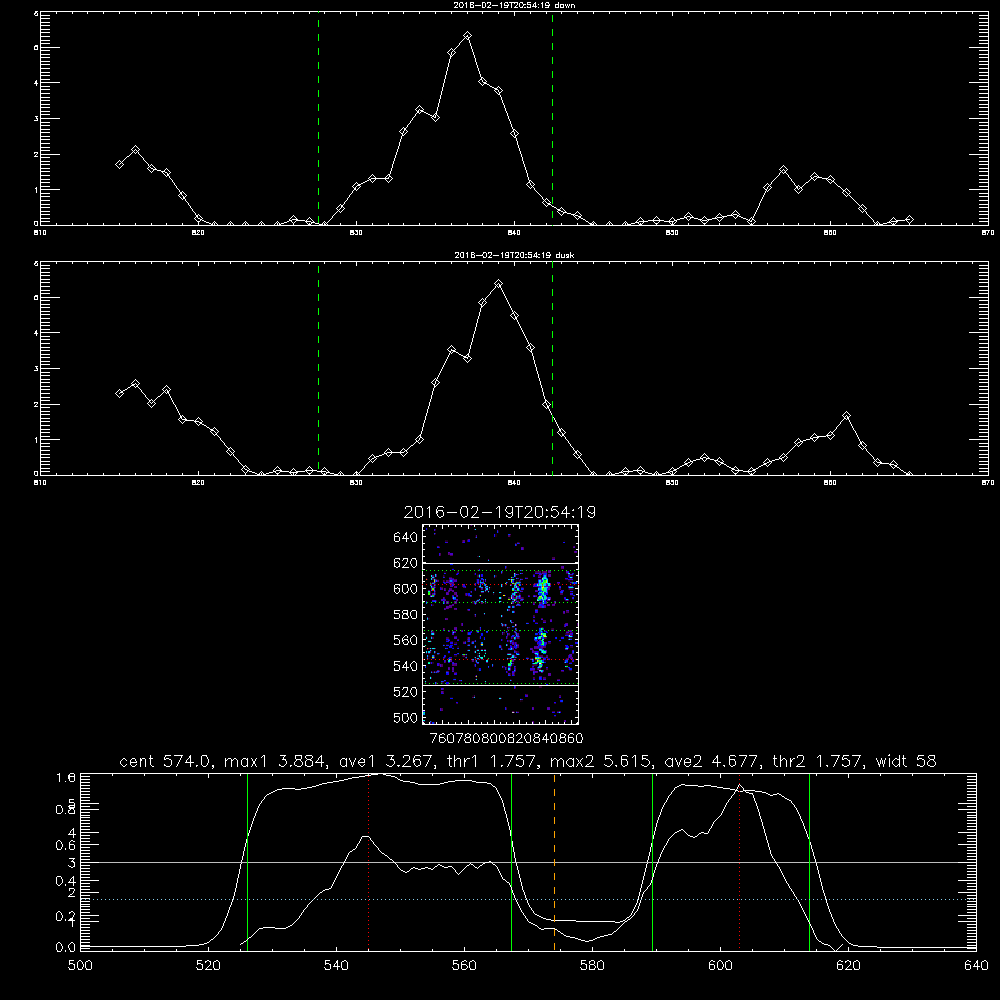The image size is (1000, 1000).
Task: Click the green vertical line near 567 in the bottom plot
Action: pos(511,862)
